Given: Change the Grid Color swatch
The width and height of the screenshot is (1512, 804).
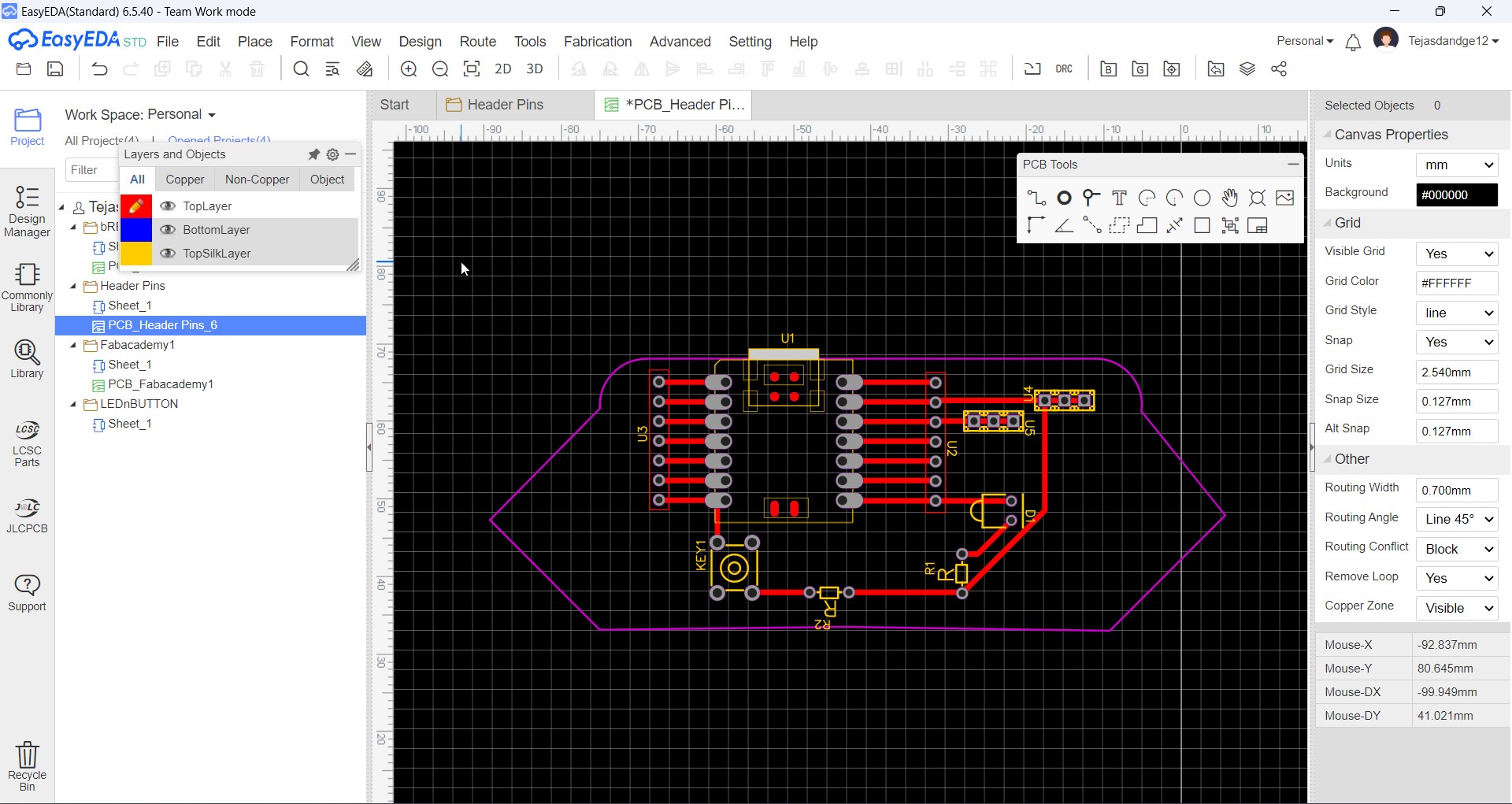Looking at the screenshot, I should click(1456, 283).
